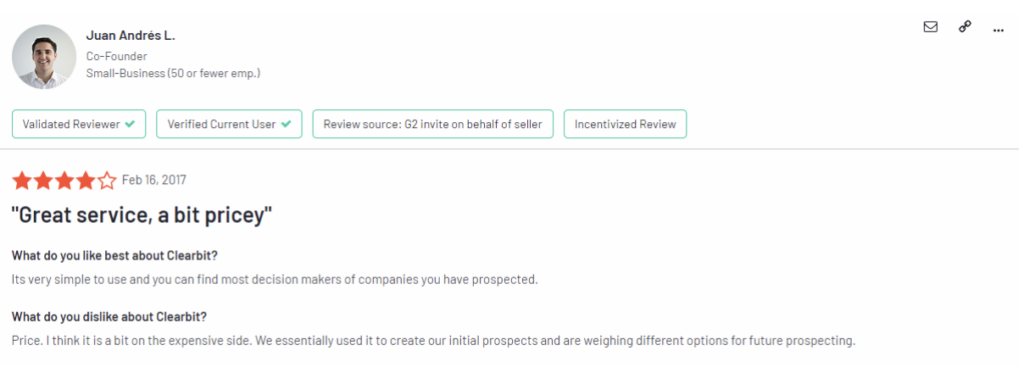1024x373 pixels.
Task: Open review titled "Great service, a bit pricey"
Action: 142,215
